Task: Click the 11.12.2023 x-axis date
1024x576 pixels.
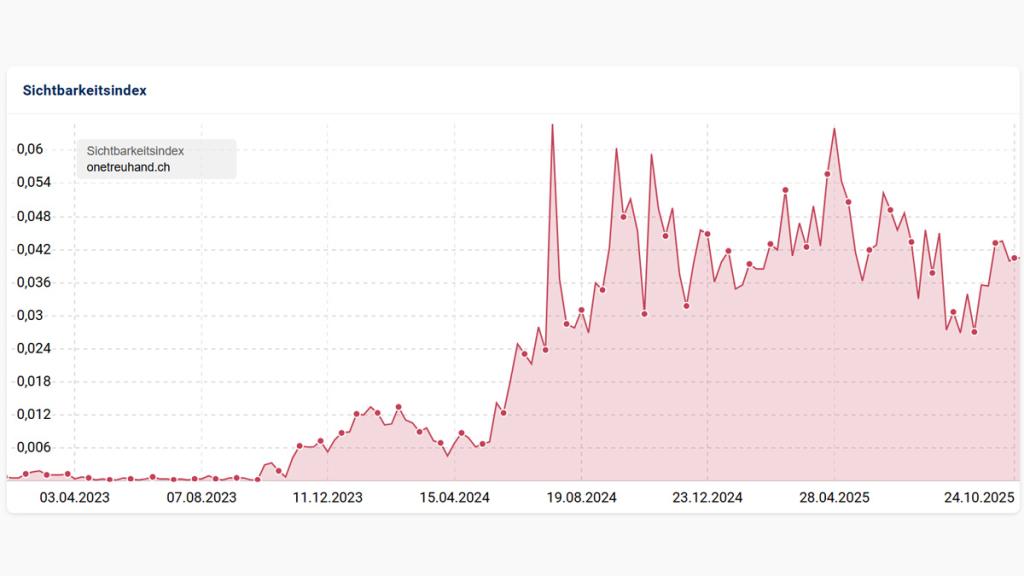Action: point(327,497)
